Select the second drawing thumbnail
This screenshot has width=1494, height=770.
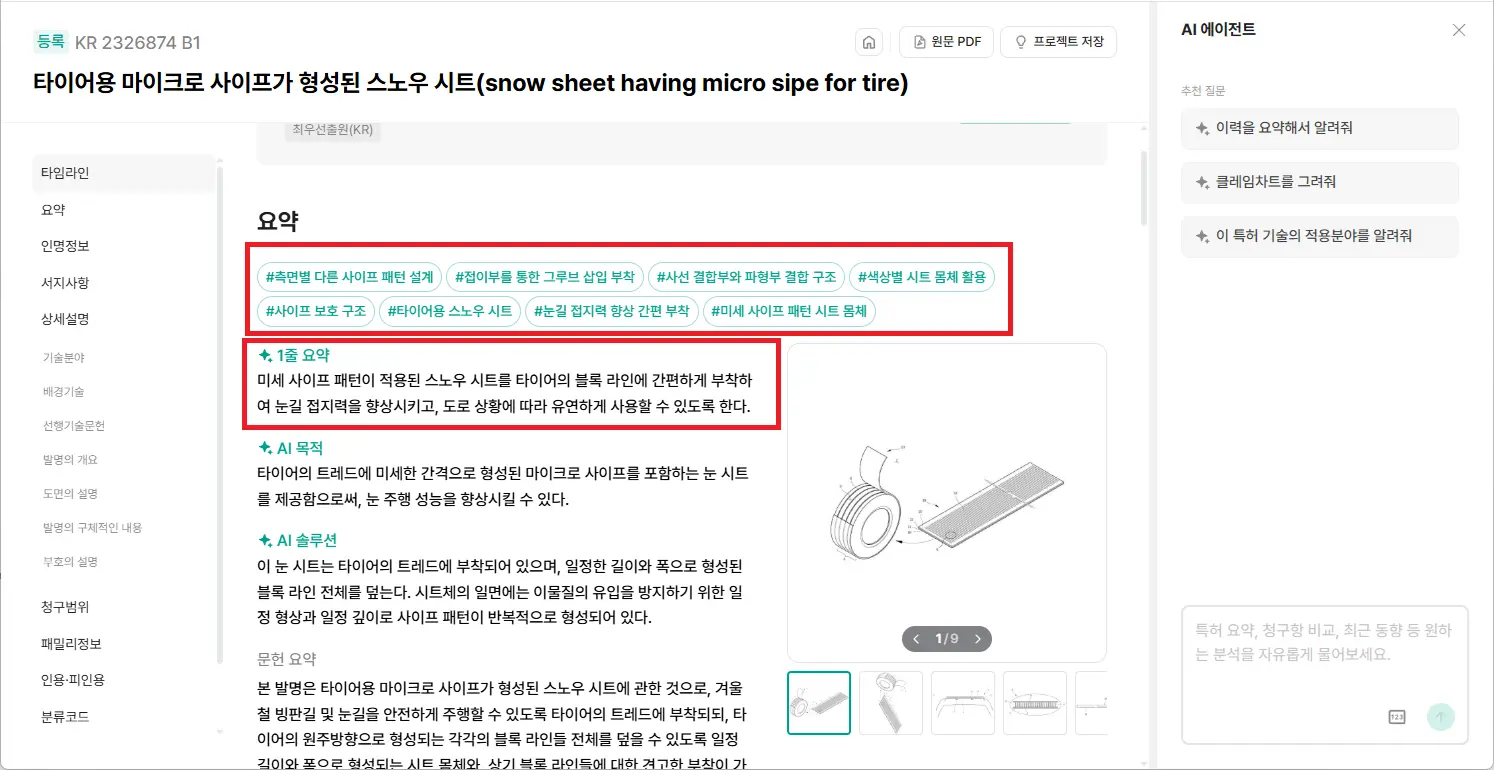pyautogui.click(x=891, y=703)
